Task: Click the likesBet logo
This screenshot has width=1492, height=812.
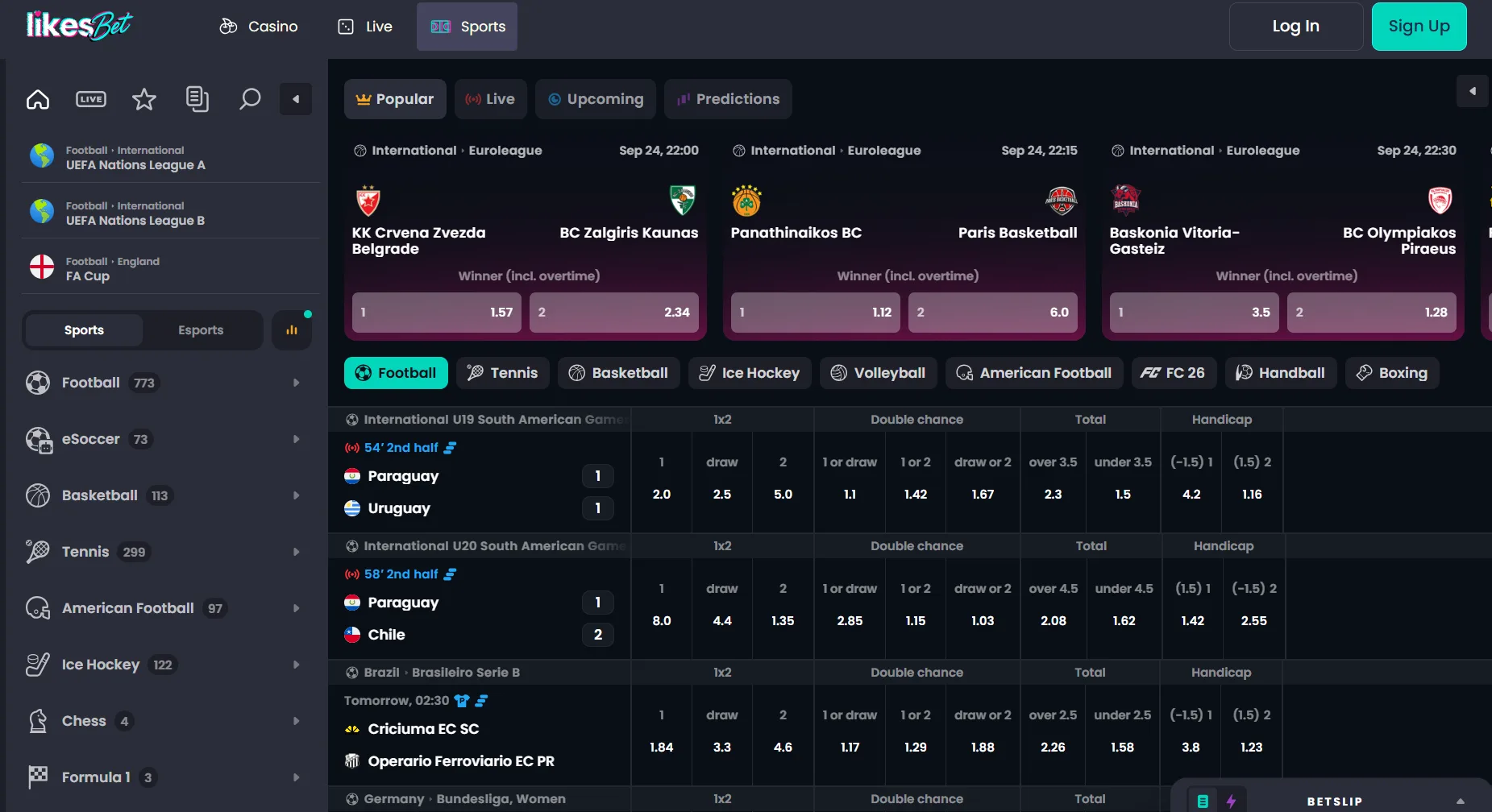Action: 79,26
